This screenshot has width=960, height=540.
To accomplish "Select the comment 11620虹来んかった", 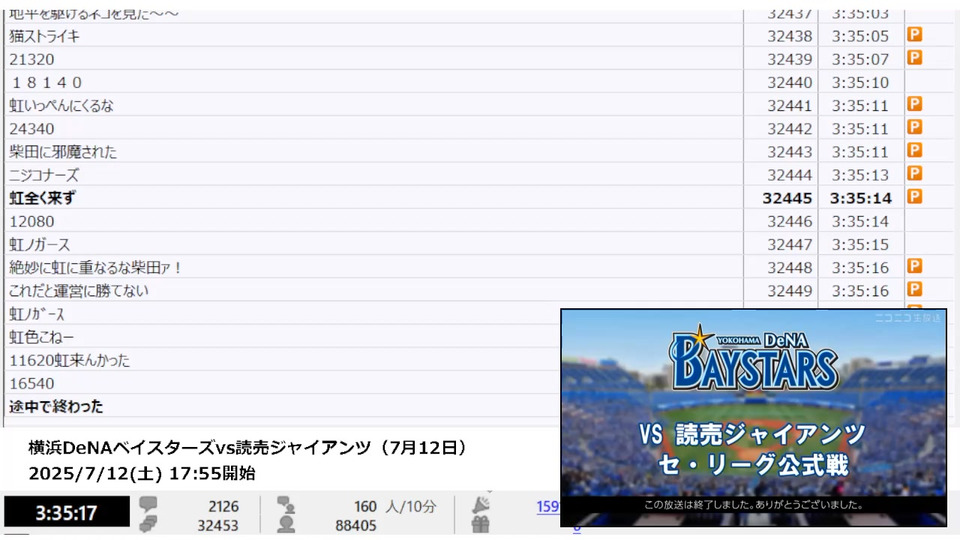I will click(69, 361).
